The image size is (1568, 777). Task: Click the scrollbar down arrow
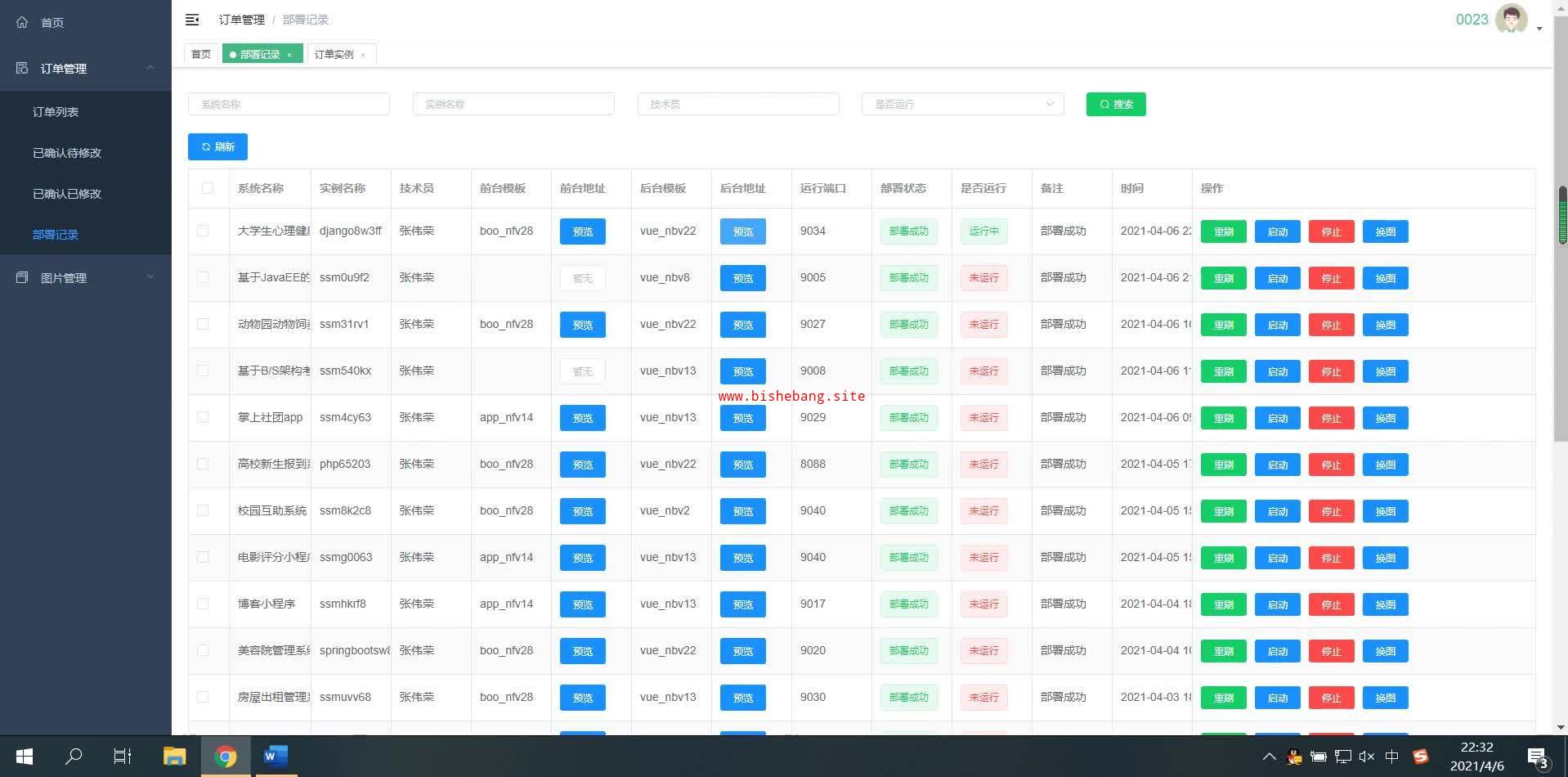click(x=1561, y=727)
